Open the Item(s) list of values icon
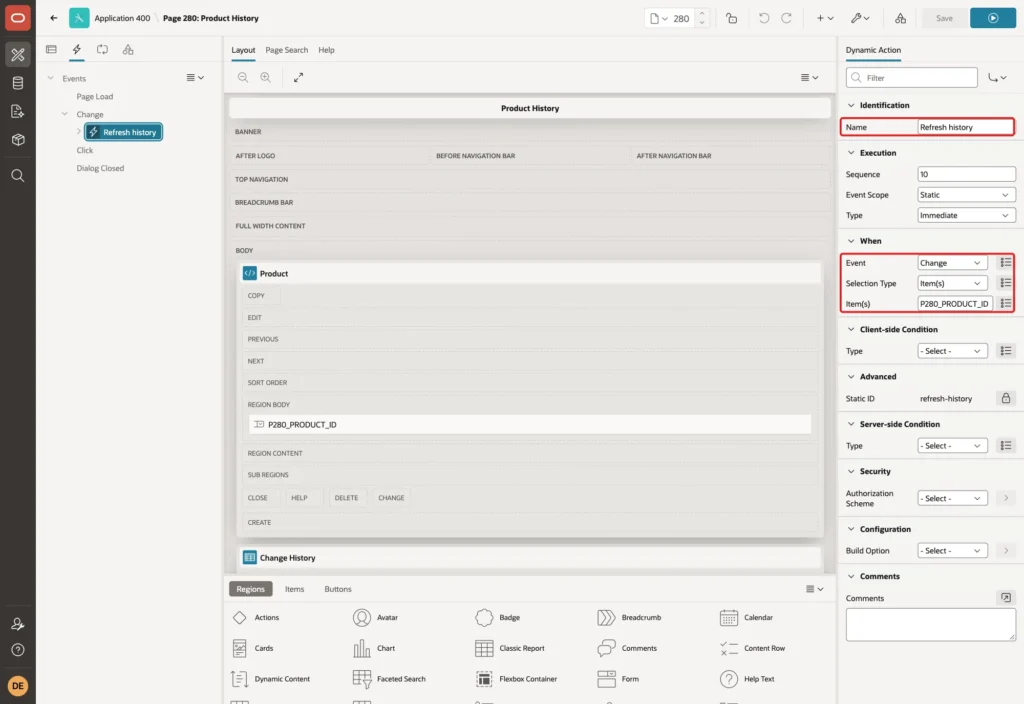 1005,304
